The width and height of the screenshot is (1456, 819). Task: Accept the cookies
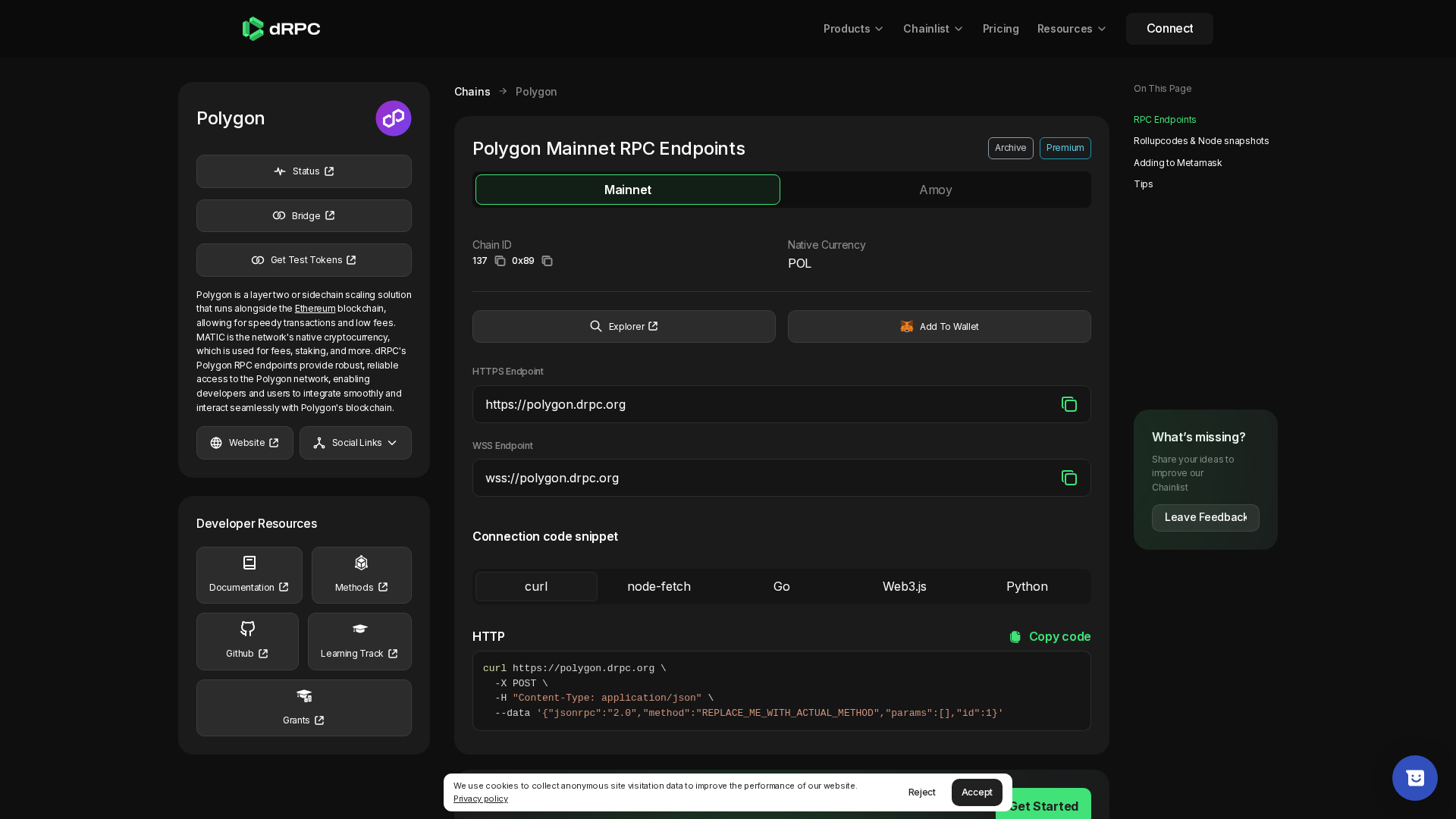tap(977, 792)
